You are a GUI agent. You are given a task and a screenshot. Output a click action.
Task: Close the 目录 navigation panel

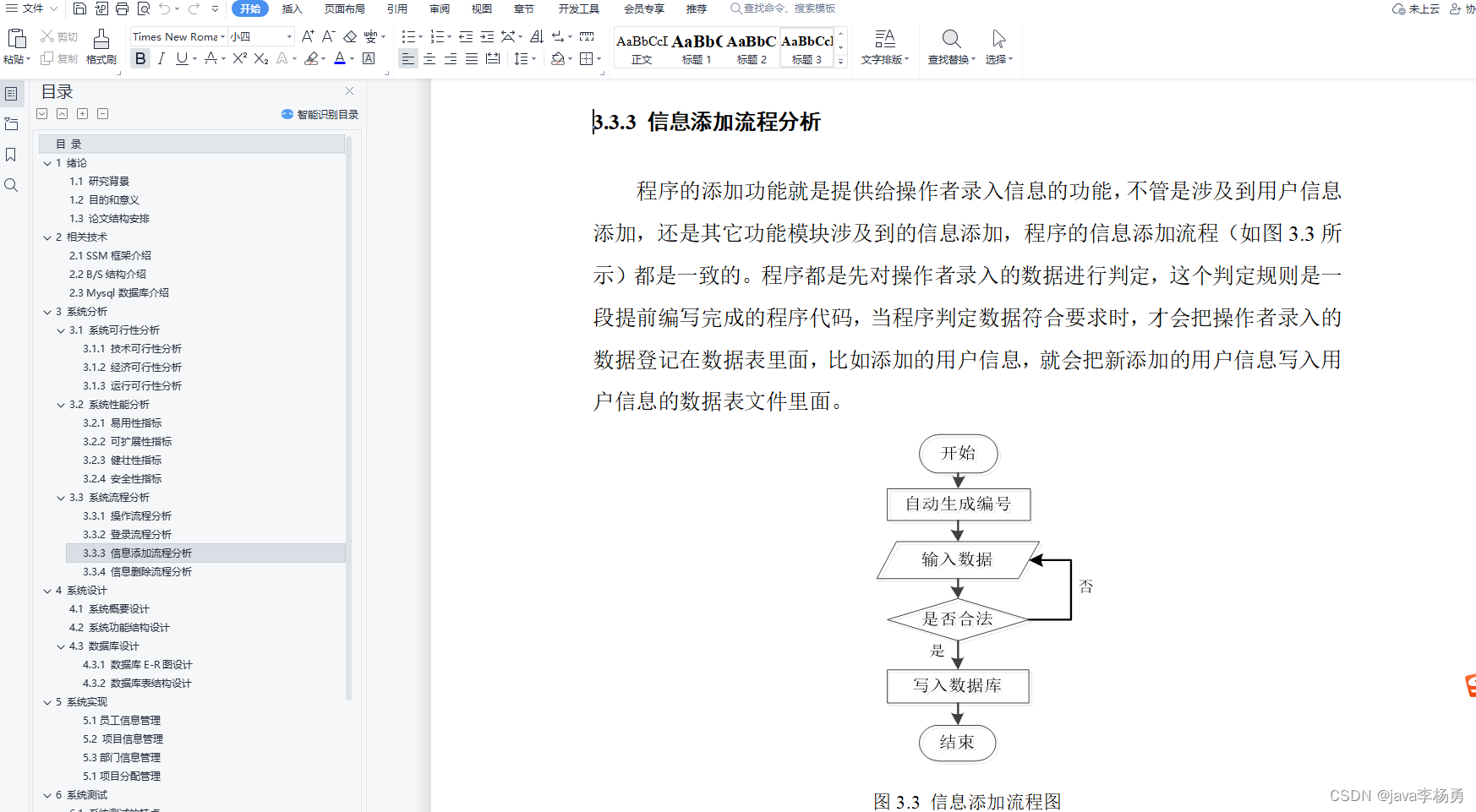[349, 90]
